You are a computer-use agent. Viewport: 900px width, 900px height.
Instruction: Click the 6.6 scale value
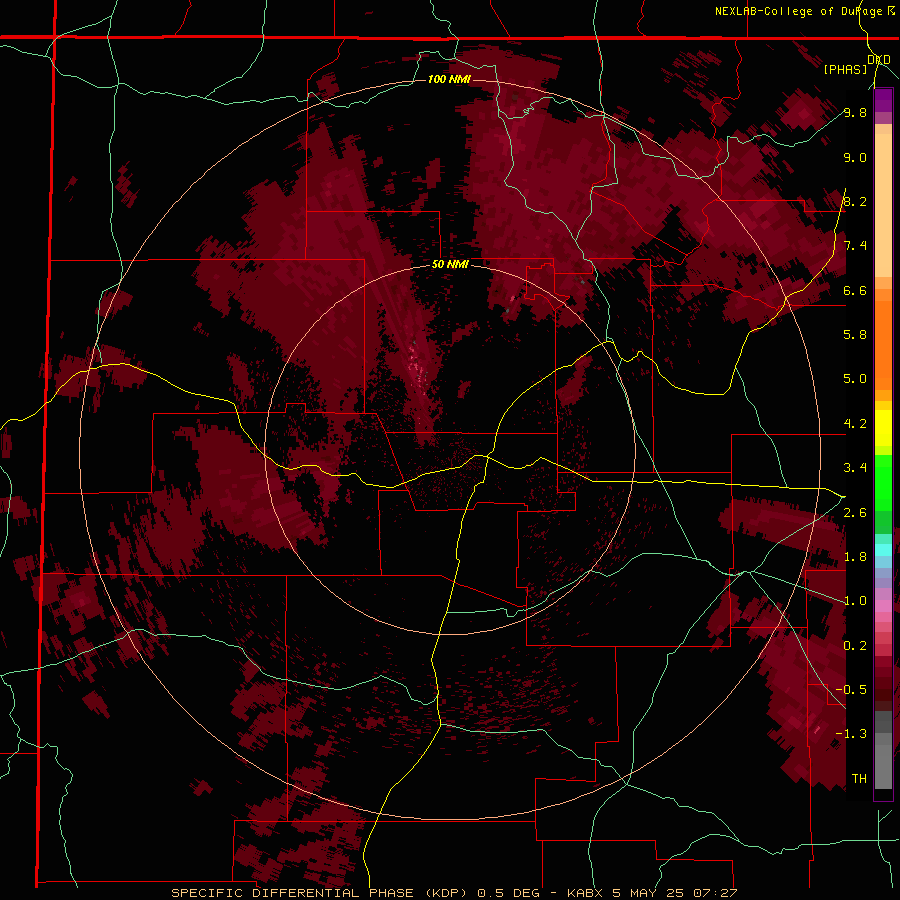(x=855, y=290)
